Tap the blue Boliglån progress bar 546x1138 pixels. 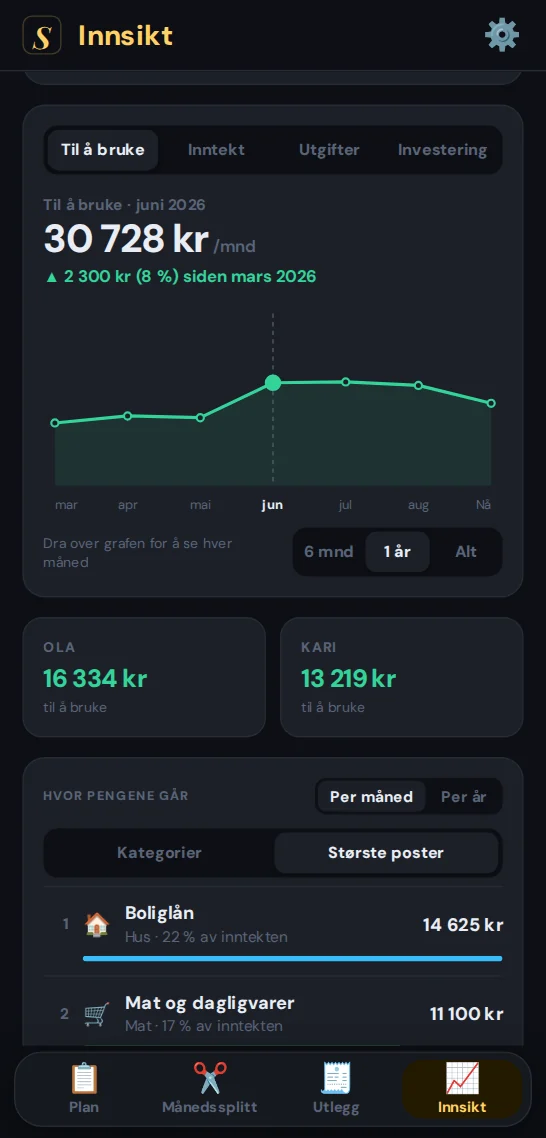click(x=293, y=959)
